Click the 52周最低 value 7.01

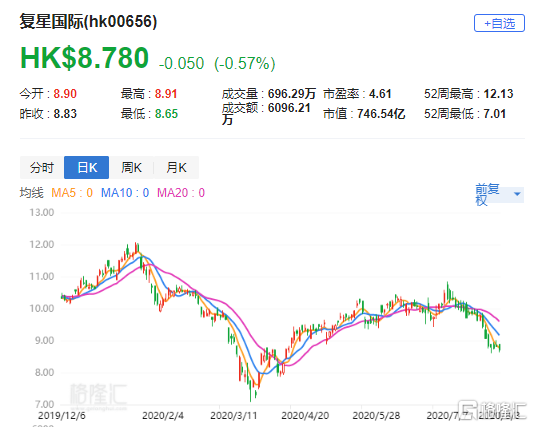(x=495, y=114)
